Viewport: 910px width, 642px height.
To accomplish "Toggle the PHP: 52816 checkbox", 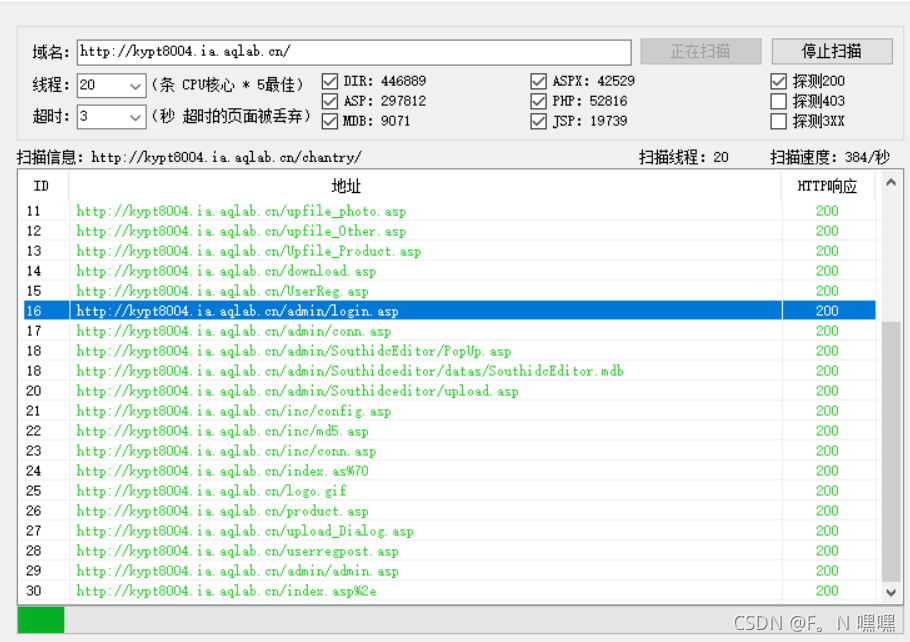I will tap(539, 101).
